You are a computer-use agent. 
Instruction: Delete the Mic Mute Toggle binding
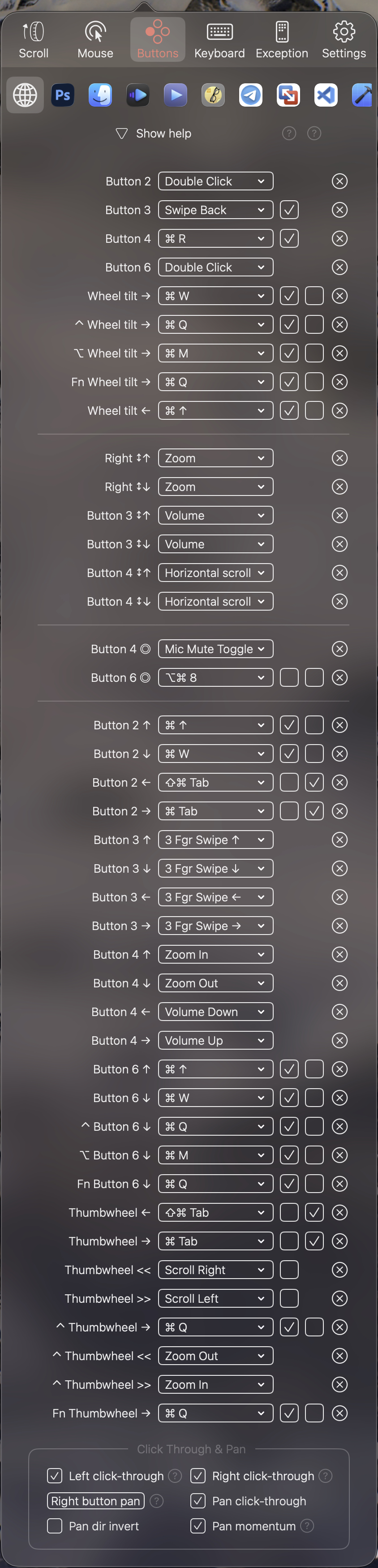[x=339, y=649]
